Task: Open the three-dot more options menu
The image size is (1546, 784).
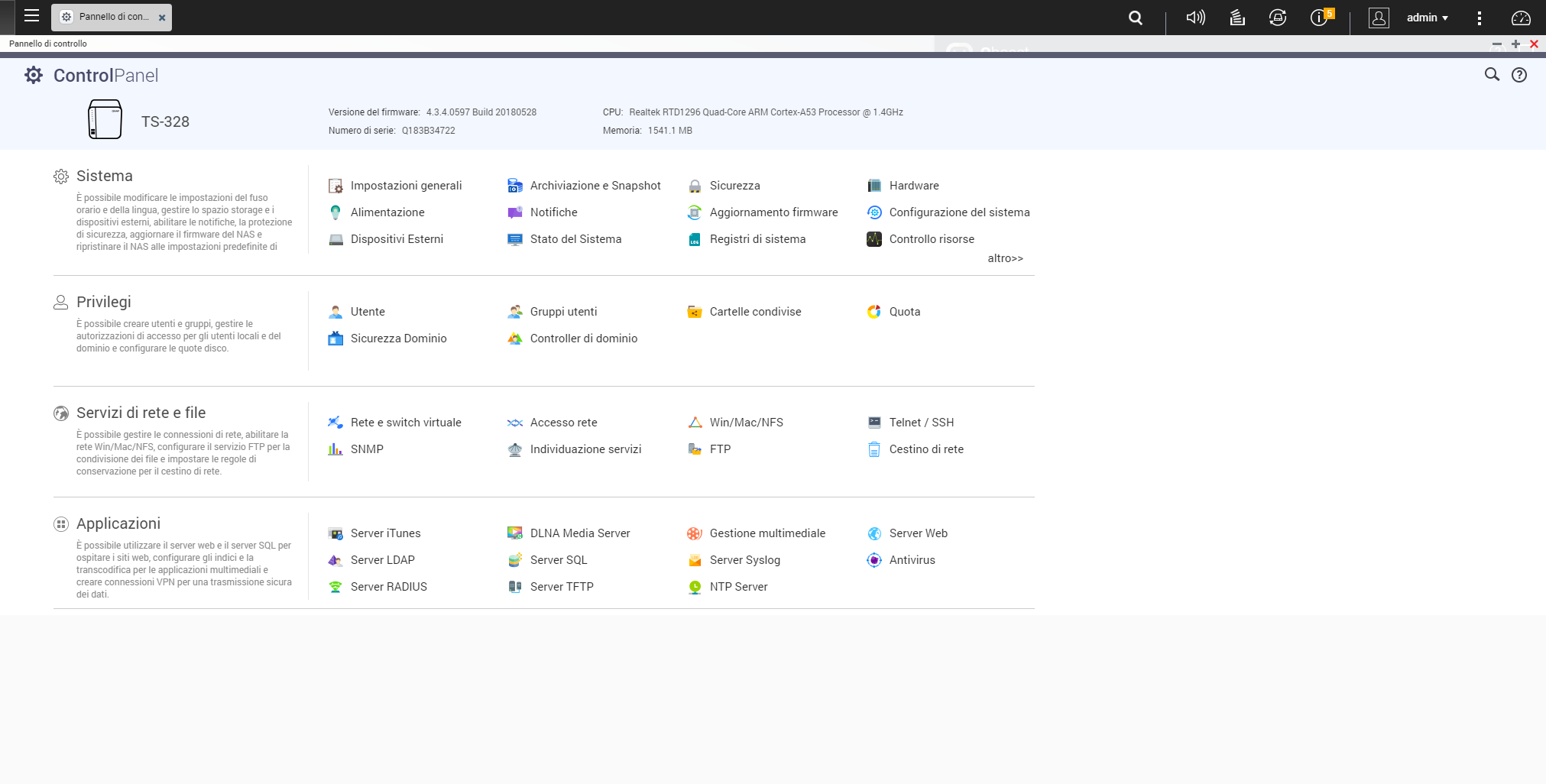Action: point(1480,18)
